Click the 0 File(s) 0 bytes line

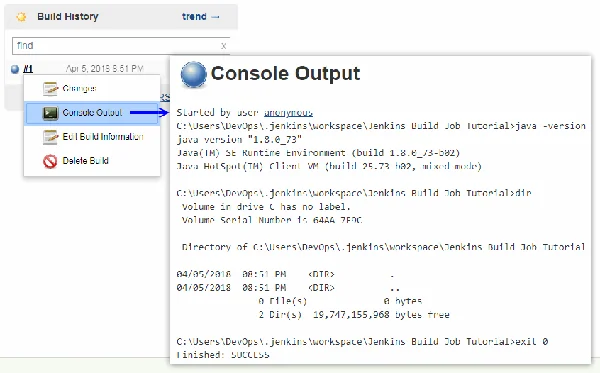(340, 301)
